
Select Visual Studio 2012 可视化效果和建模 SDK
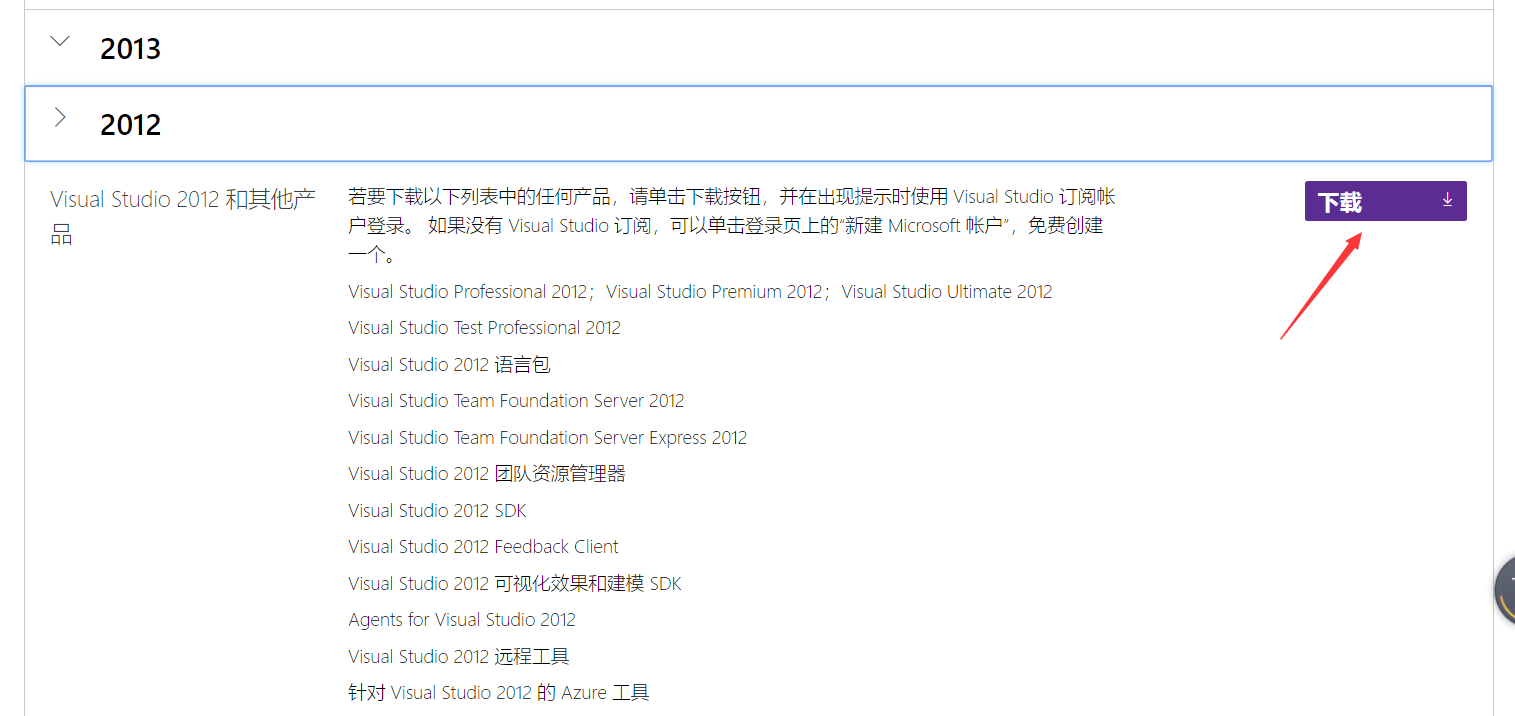coord(514,584)
